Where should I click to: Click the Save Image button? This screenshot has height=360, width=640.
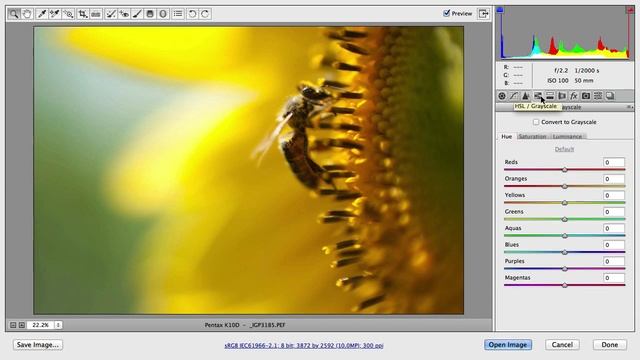pos(38,345)
